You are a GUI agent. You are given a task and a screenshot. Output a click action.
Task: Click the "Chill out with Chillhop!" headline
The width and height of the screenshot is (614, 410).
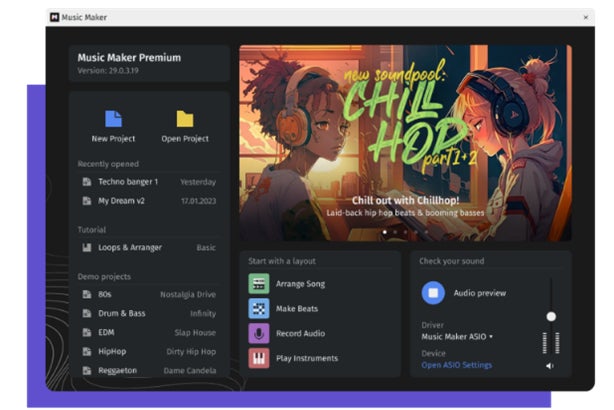point(405,200)
